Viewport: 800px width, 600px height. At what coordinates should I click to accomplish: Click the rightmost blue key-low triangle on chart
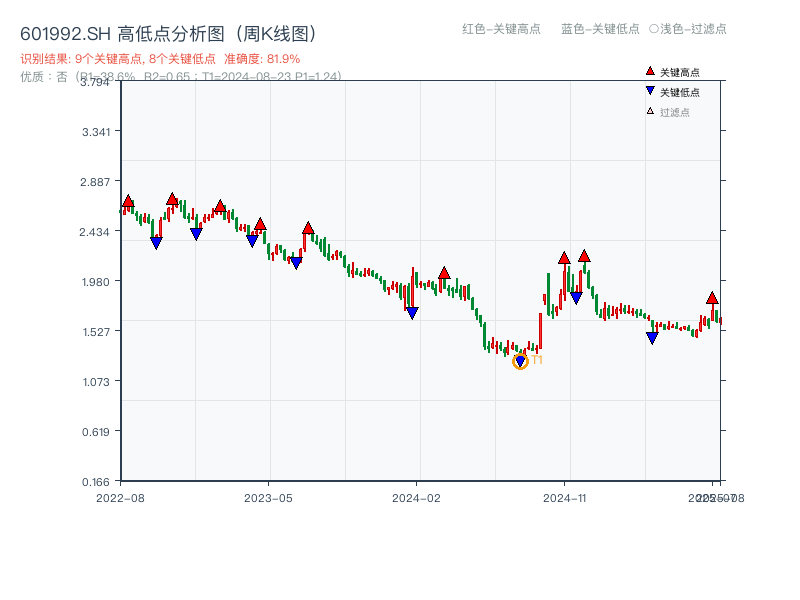point(652,338)
